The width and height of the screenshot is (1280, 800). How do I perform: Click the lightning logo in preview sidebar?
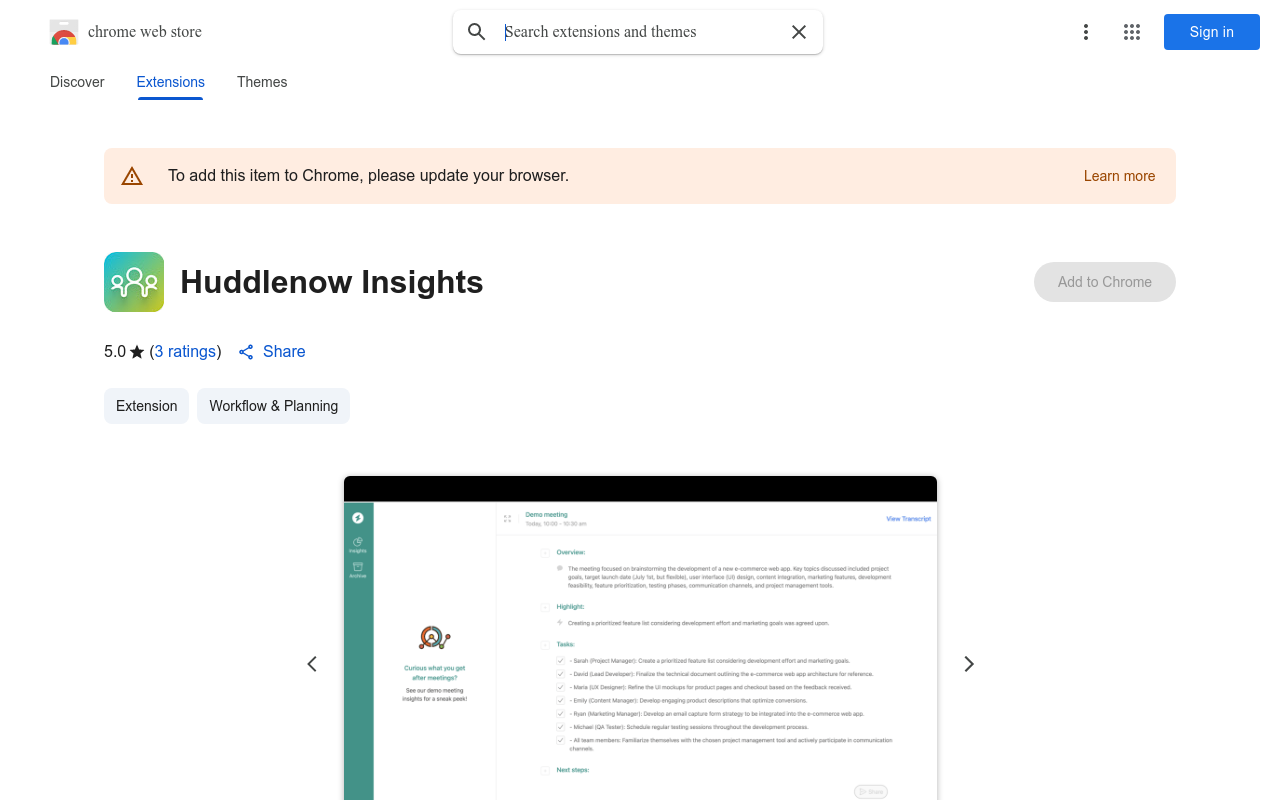coord(358,518)
